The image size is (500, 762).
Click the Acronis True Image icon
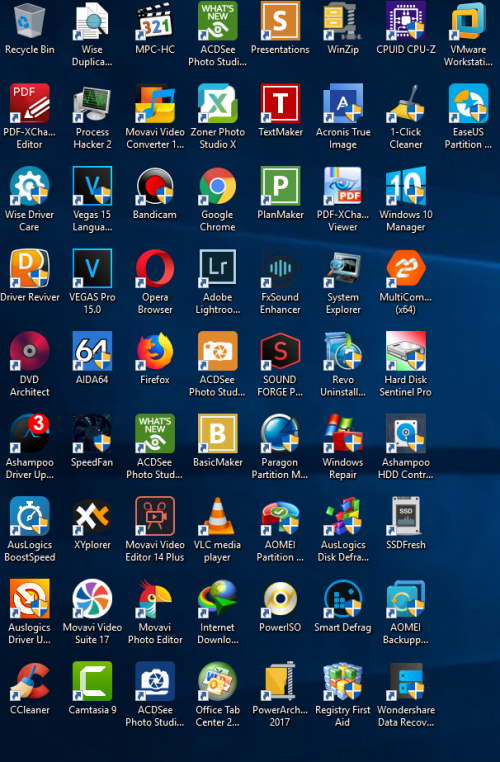tap(343, 103)
